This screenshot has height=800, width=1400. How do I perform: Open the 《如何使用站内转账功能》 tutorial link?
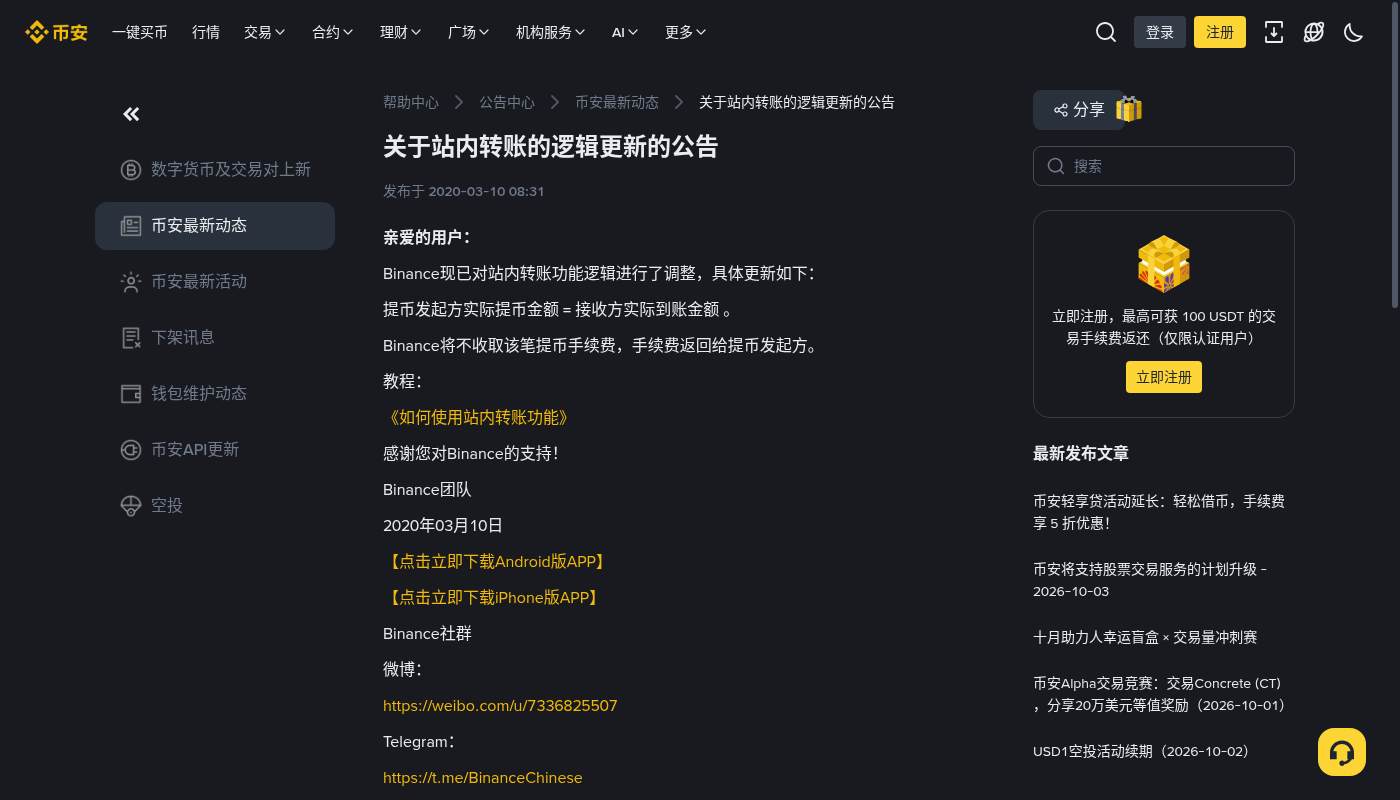pyautogui.click(x=476, y=418)
